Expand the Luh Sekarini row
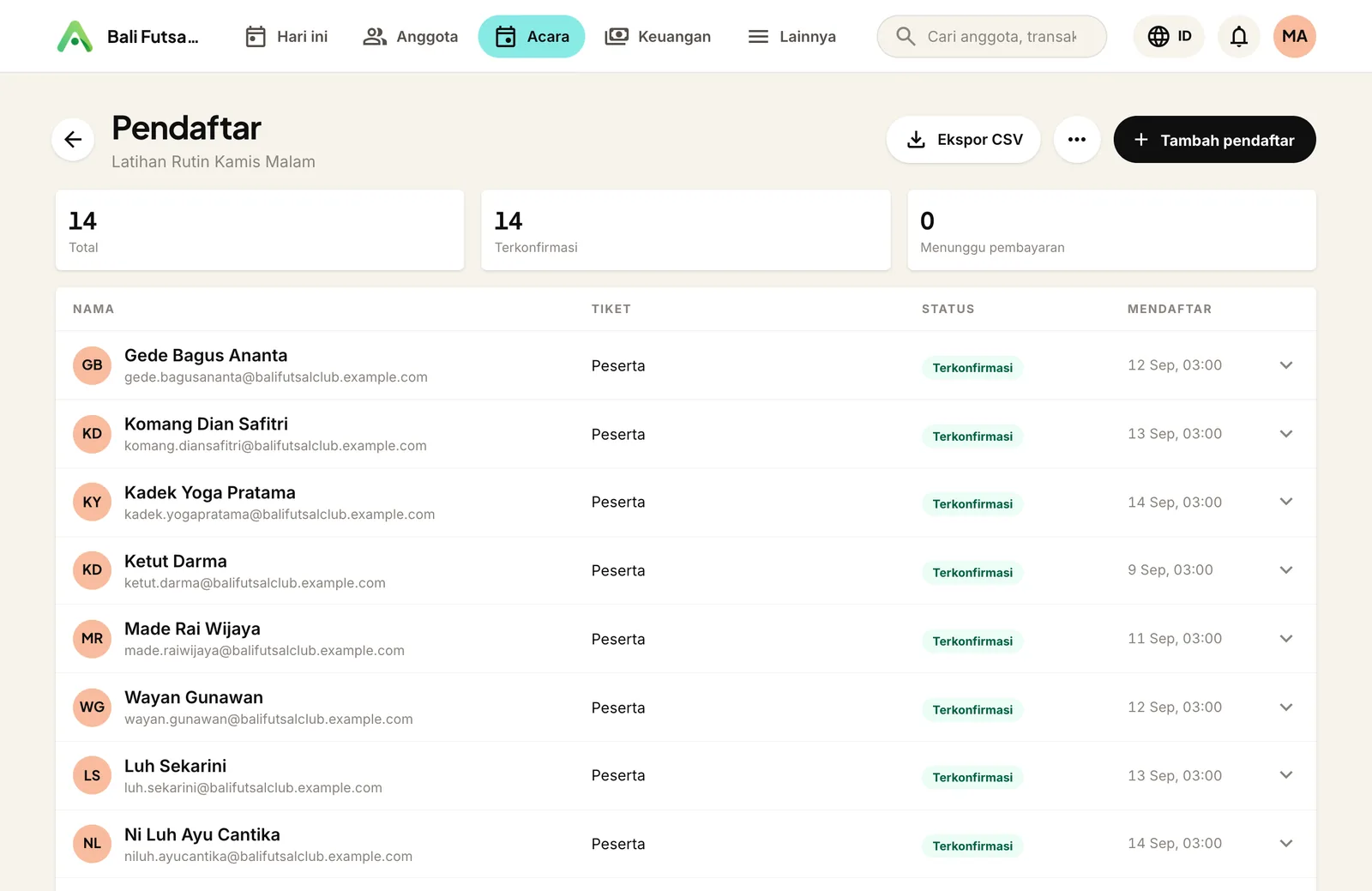The width and height of the screenshot is (1372, 891). coord(1286,775)
